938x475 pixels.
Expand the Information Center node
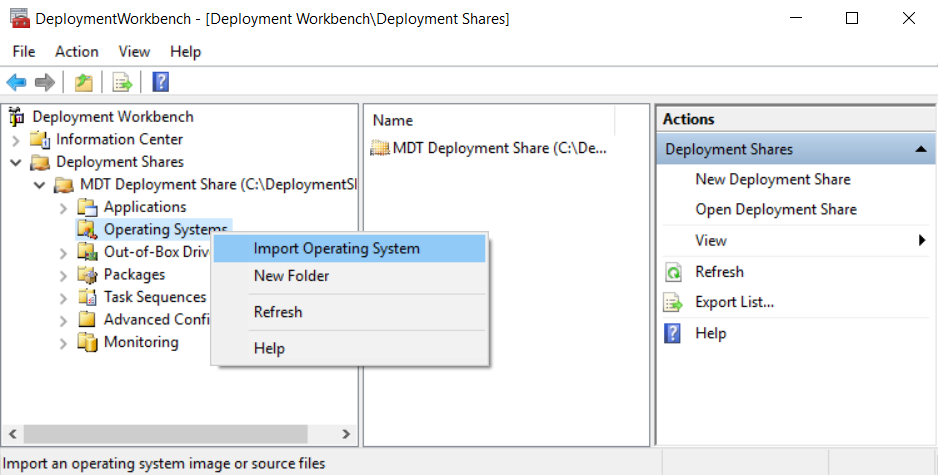pos(16,140)
